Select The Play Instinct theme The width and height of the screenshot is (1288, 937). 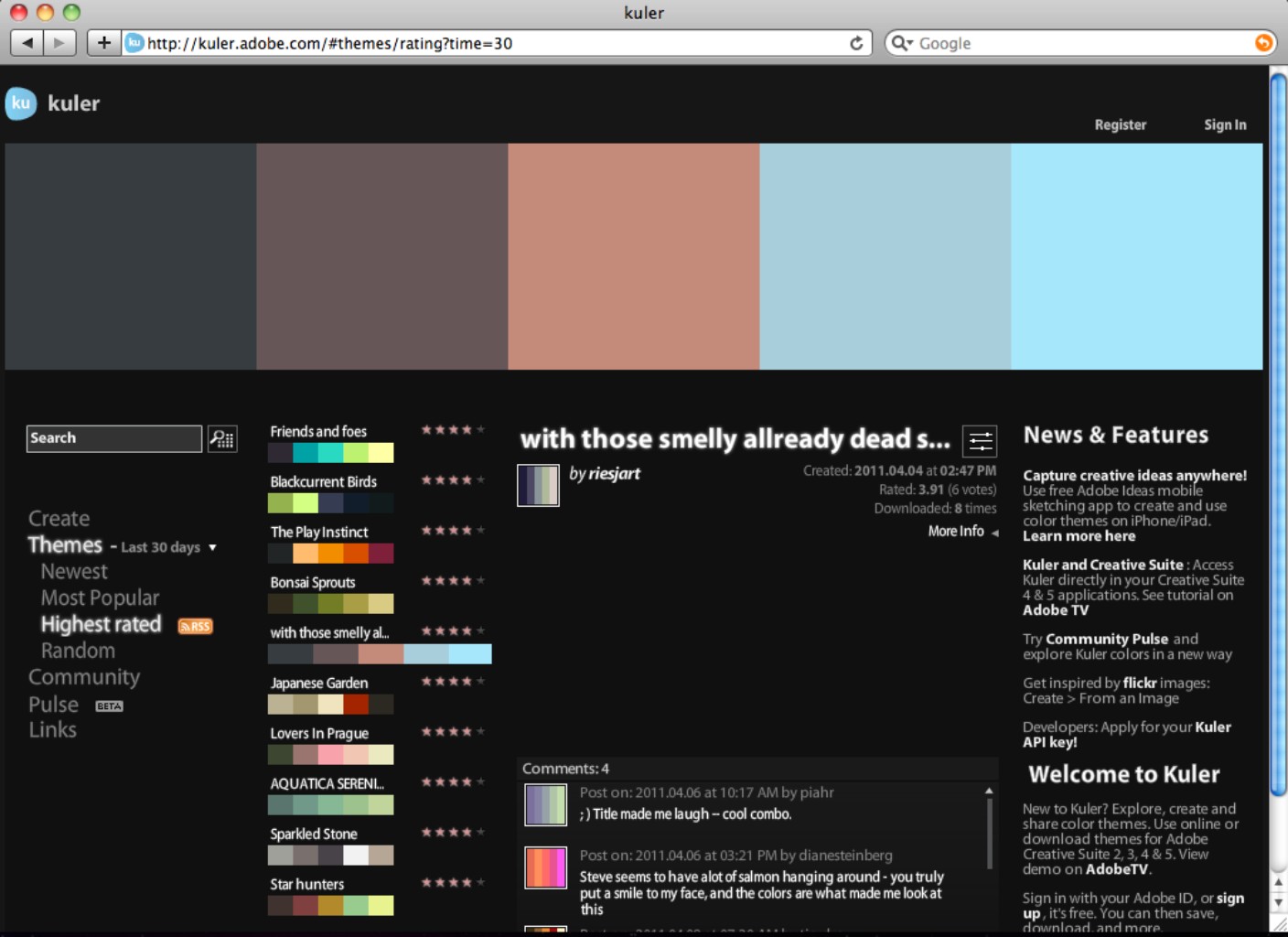pyautogui.click(x=319, y=533)
